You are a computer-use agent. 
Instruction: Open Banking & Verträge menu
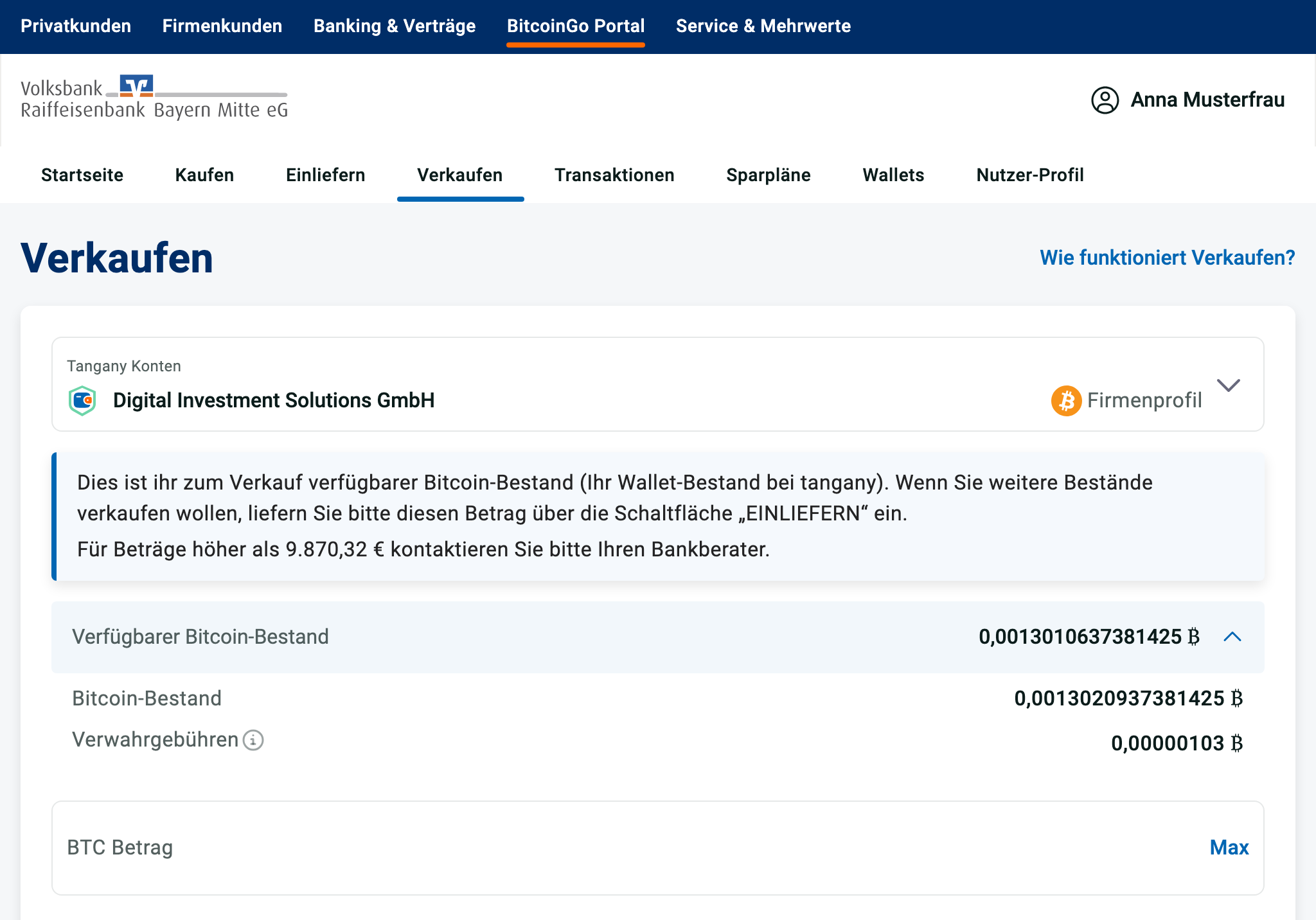click(x=395, y=26)
